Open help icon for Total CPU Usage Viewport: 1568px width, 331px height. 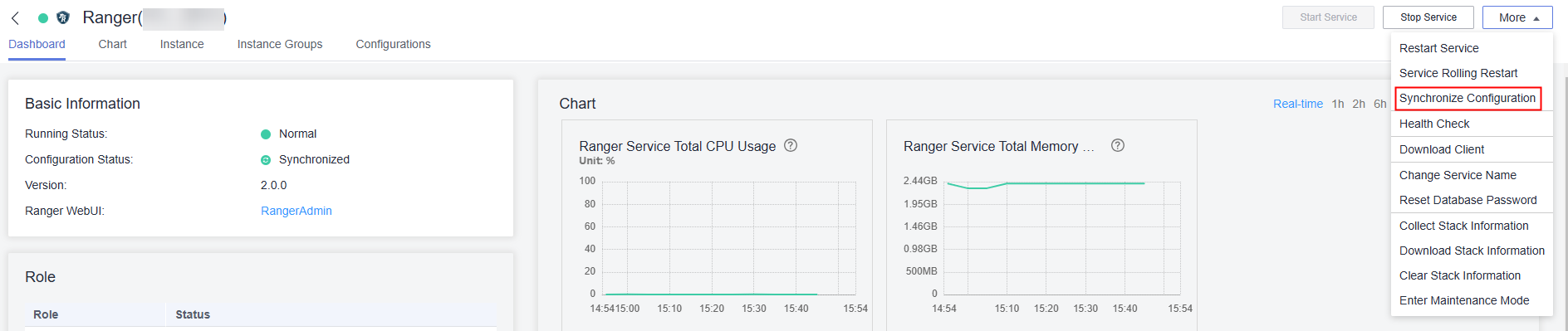point(791,145)
